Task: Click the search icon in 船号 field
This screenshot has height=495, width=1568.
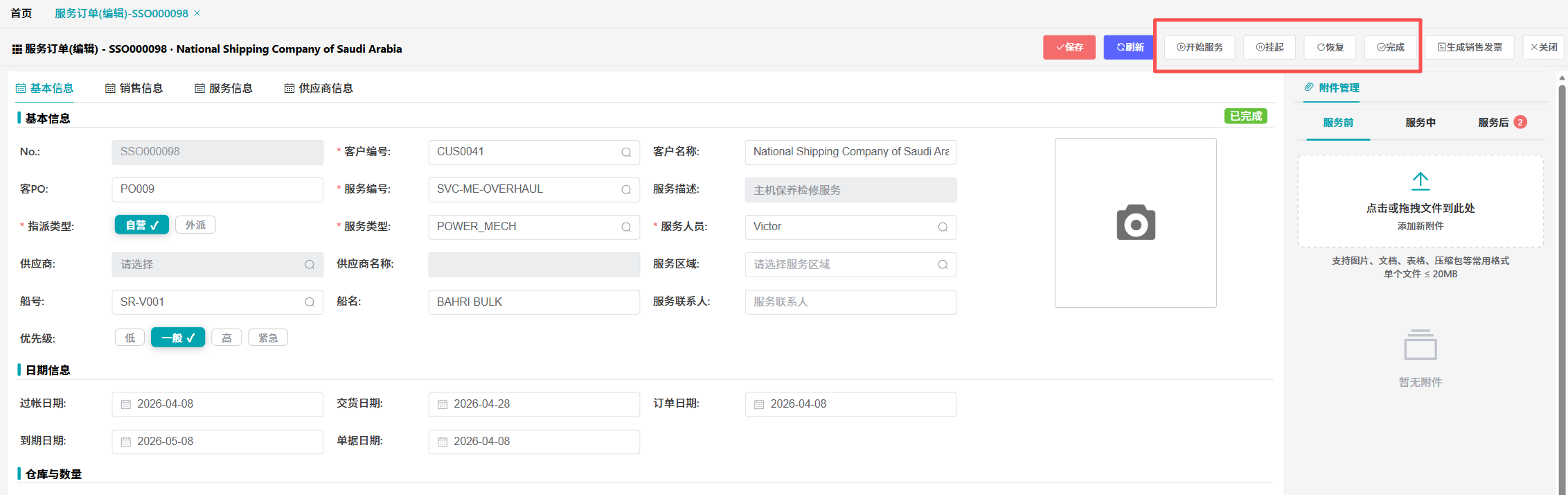Action: (x=310, y=302)
